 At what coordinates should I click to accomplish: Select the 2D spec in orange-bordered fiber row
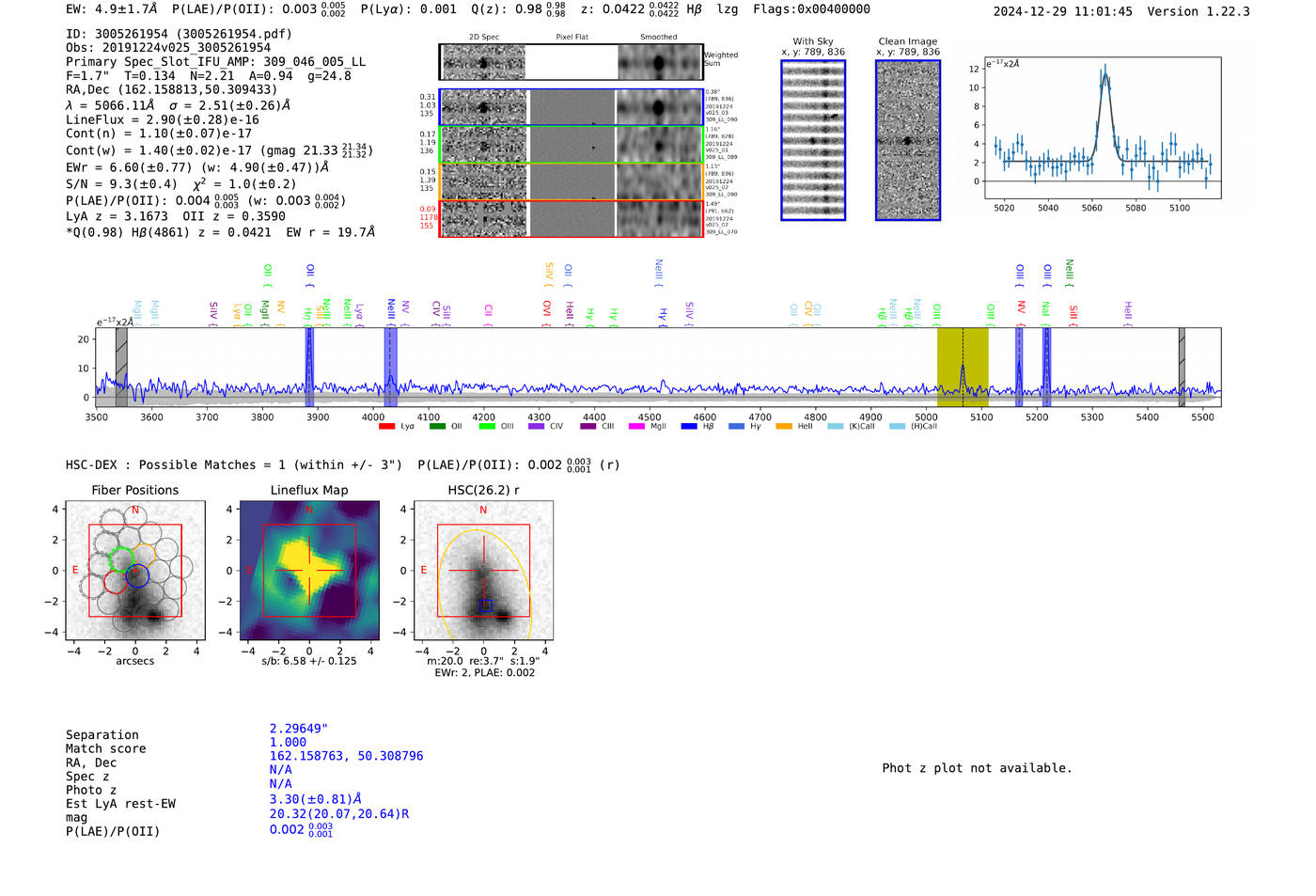(x=484, y=181)
